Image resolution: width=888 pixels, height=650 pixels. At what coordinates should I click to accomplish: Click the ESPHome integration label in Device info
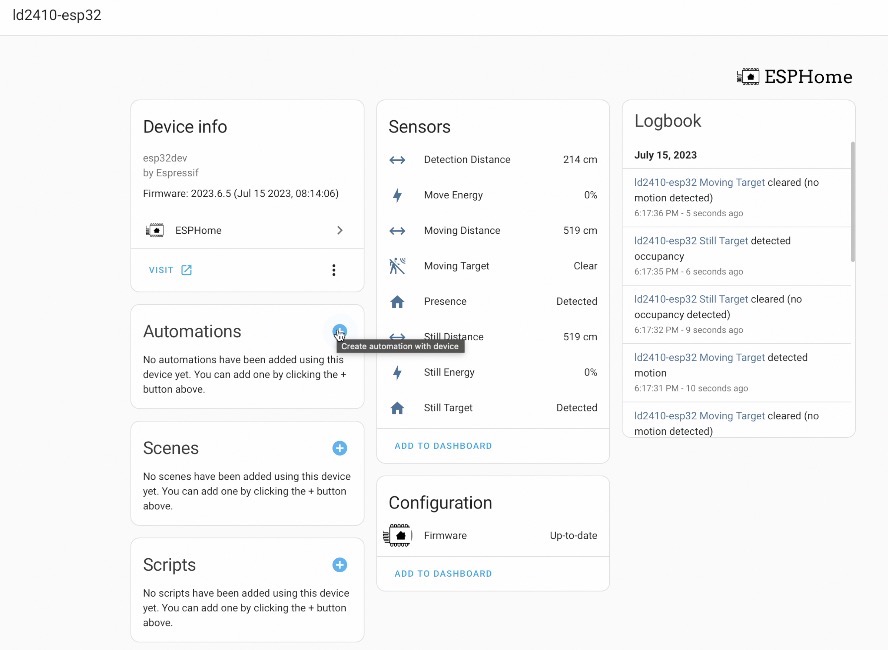pyautogui.click(x=198, y=230)
